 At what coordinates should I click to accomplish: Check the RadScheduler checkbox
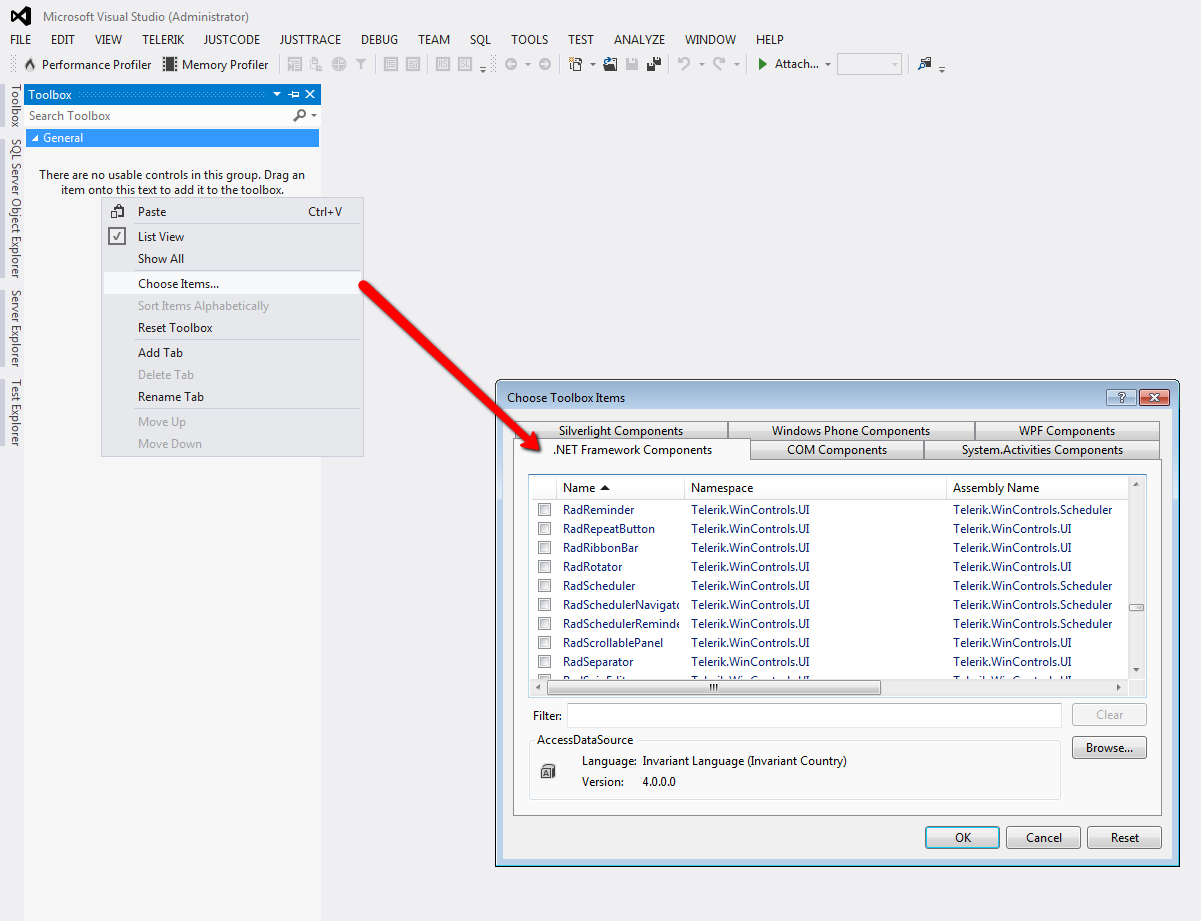click(544, 585)
